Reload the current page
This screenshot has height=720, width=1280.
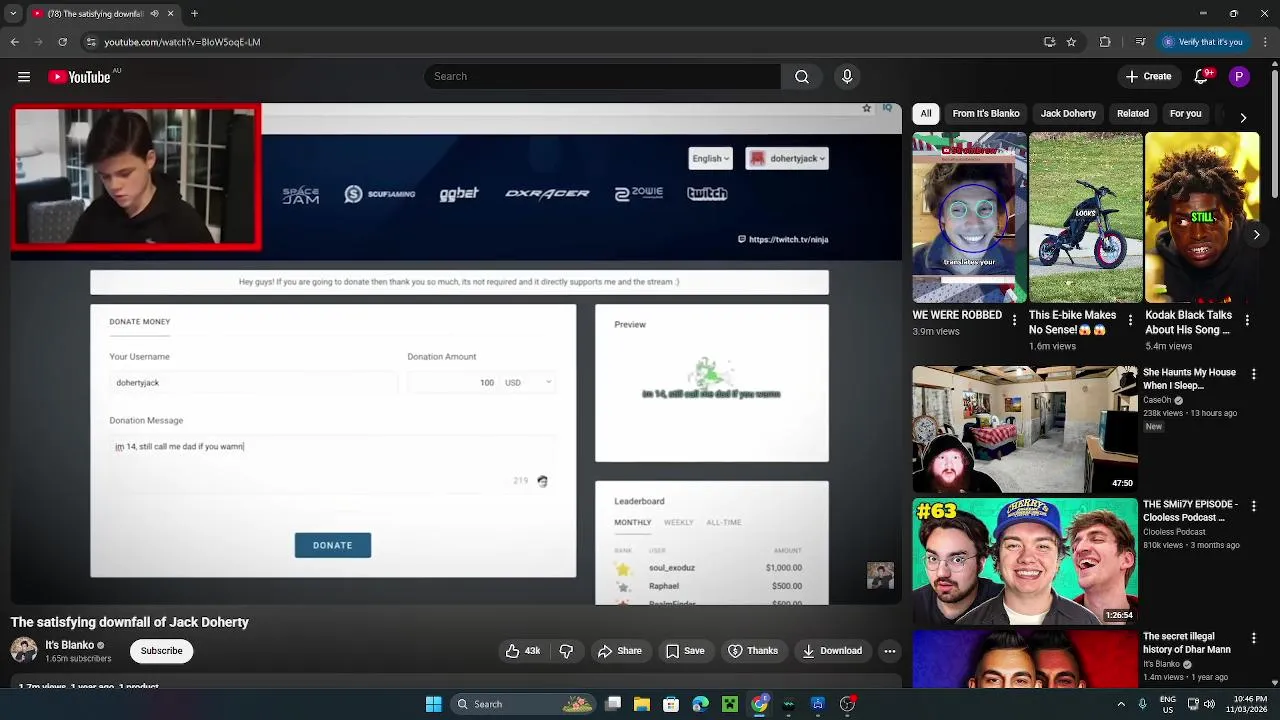pos(63,42)
